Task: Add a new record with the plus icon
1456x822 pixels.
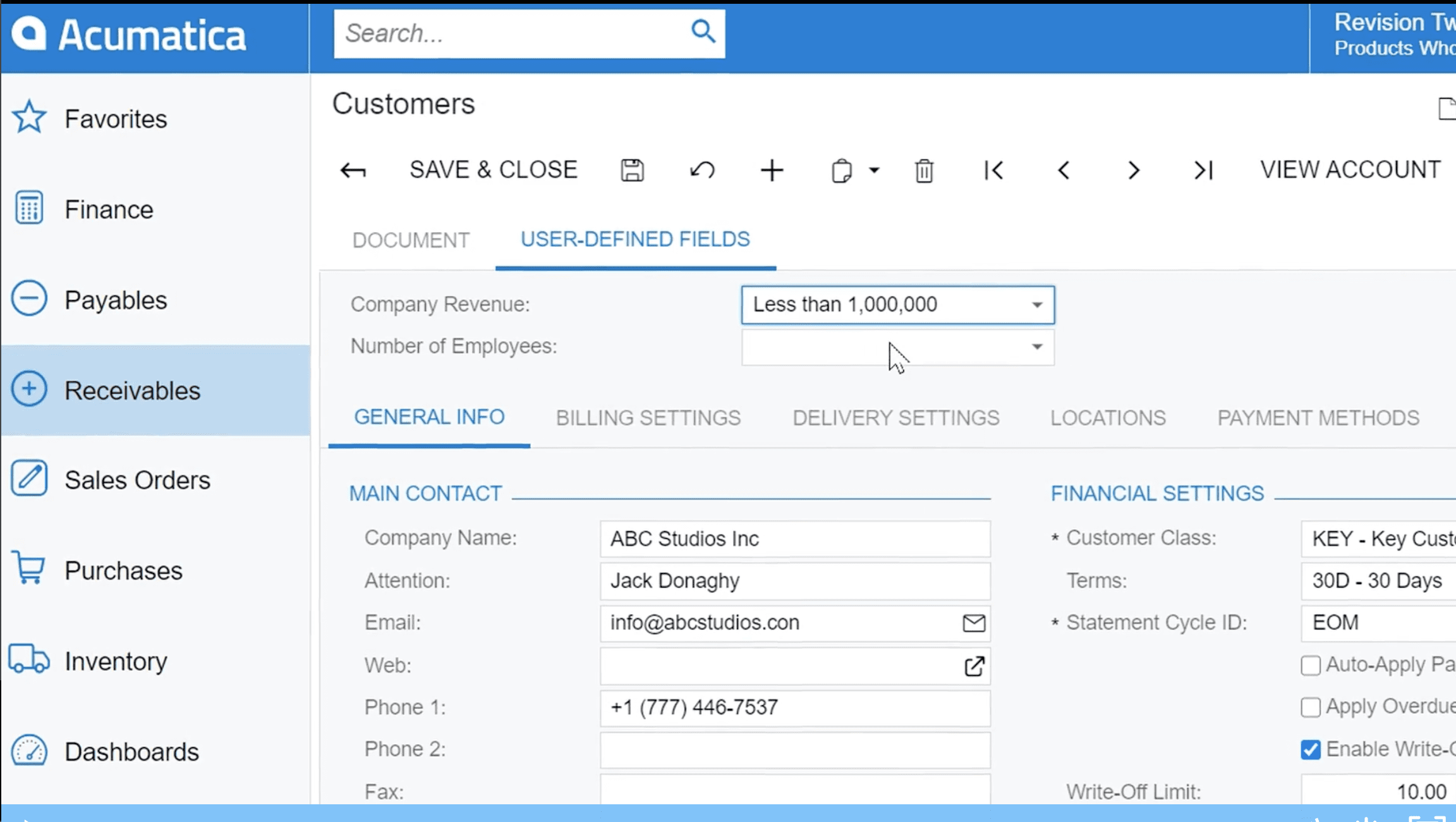Action: 772,170
